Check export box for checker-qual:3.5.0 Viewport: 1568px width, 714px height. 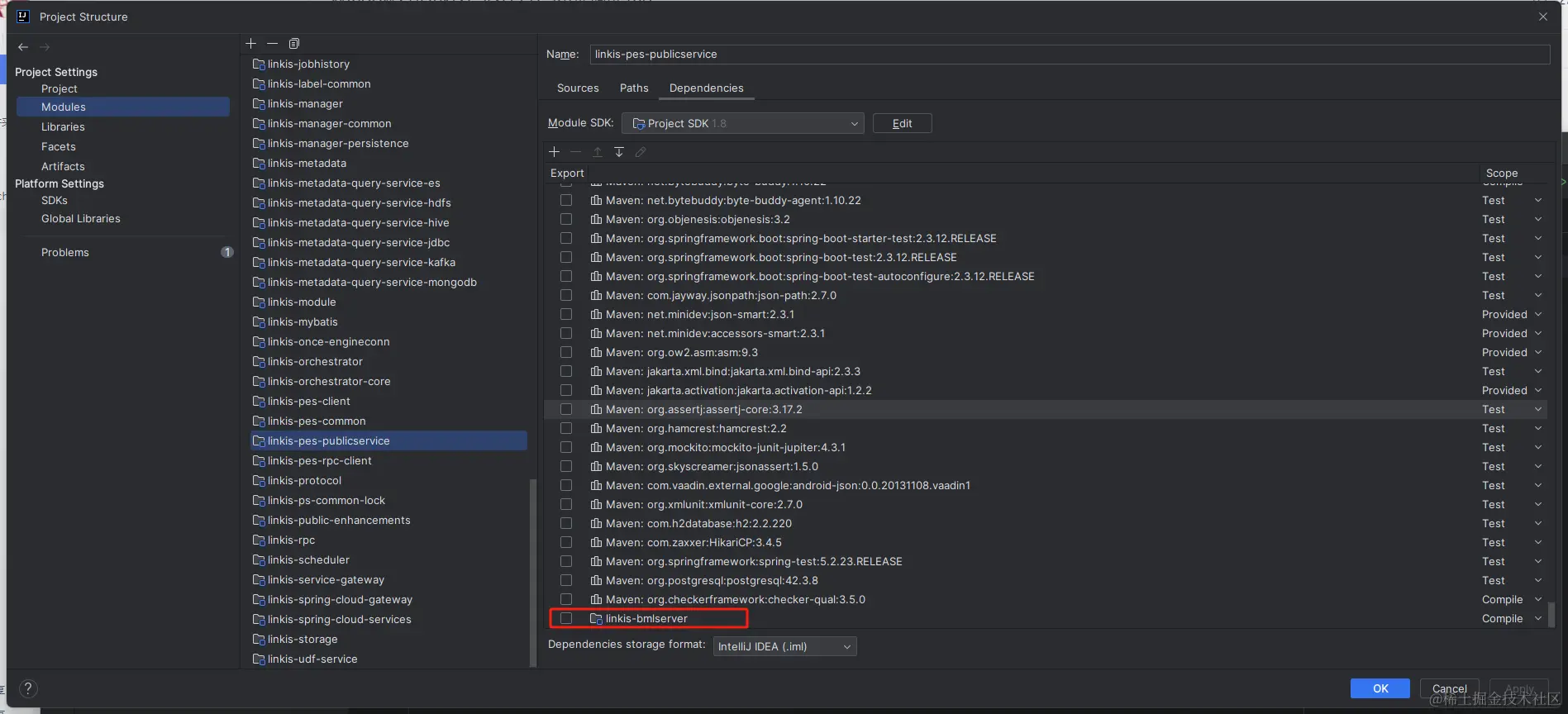[x=566, y=600]
